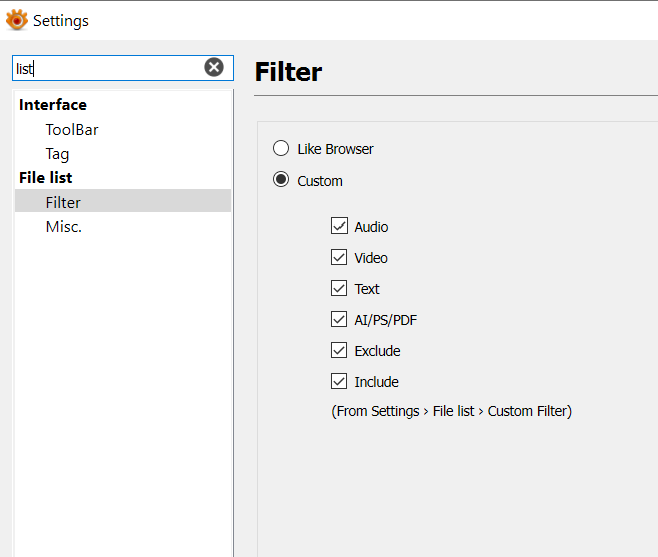
Task: Clear the search box with the X icon
Action: click(x=214, y=67)
